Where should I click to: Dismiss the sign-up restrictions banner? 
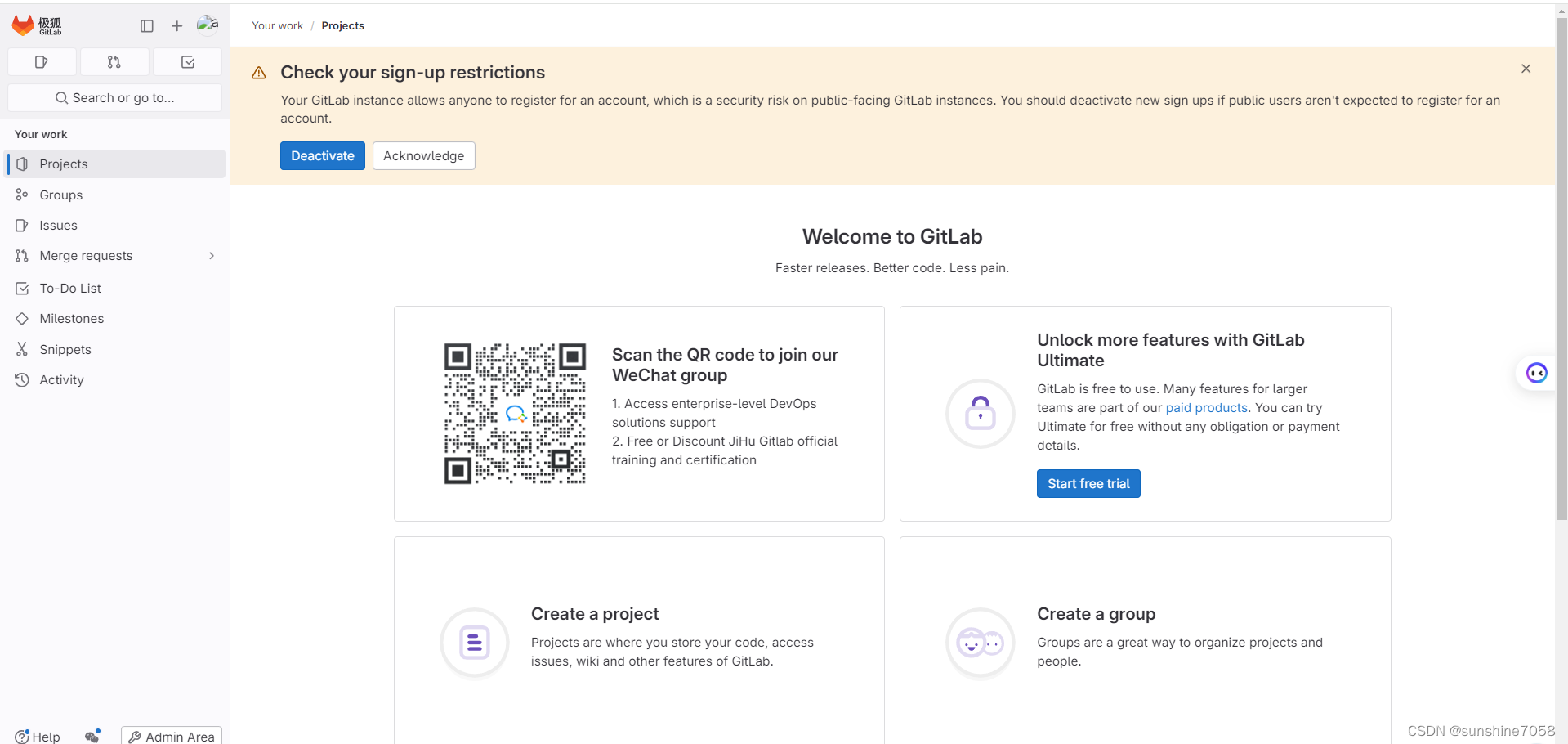tap(1526, 69)
